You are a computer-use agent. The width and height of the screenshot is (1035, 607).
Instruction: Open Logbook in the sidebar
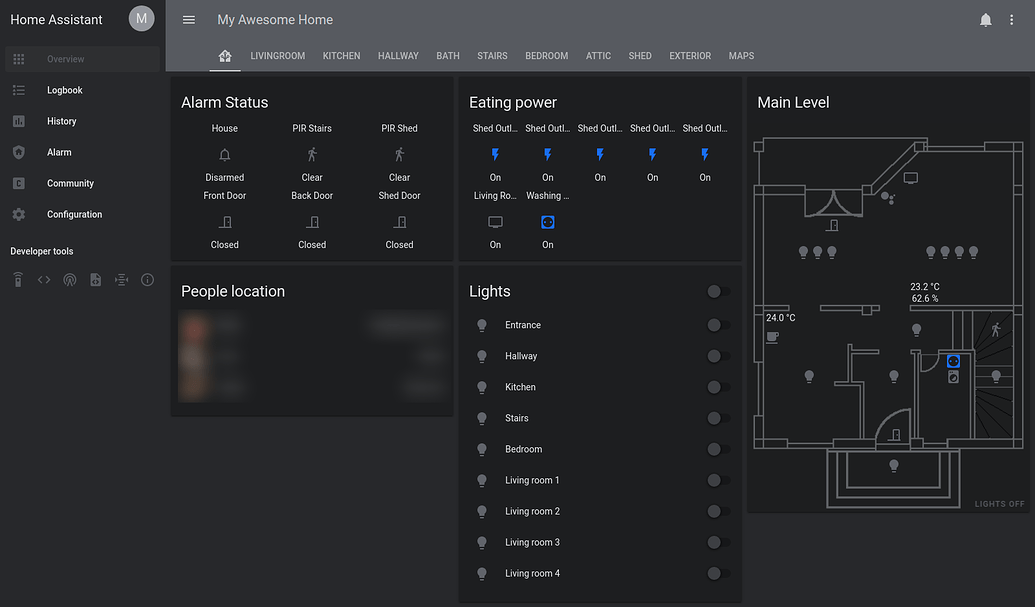coord(64,90)
